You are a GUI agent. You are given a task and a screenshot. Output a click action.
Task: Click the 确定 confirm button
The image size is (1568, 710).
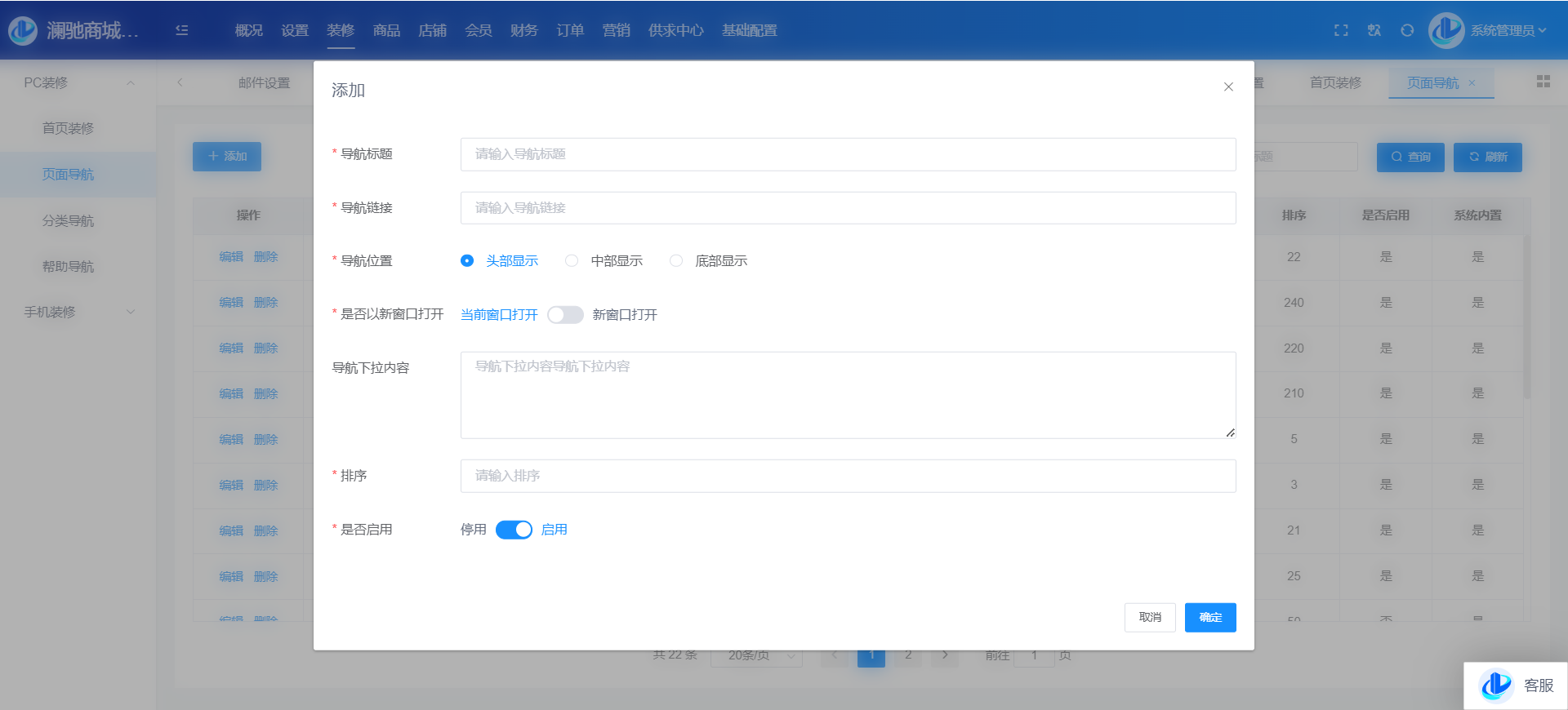(1210, 618)
